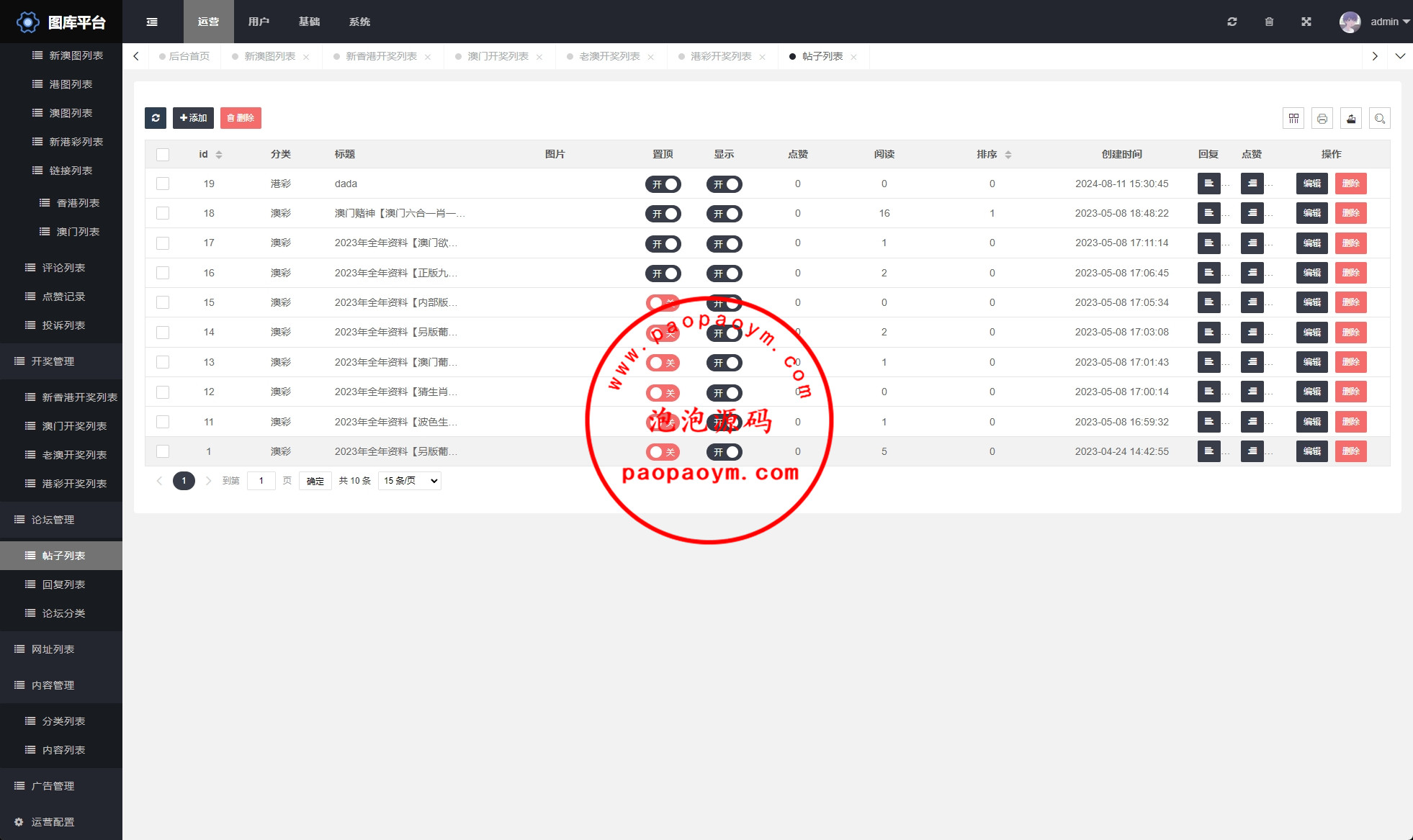Click the page number input field

coord(261,481)
